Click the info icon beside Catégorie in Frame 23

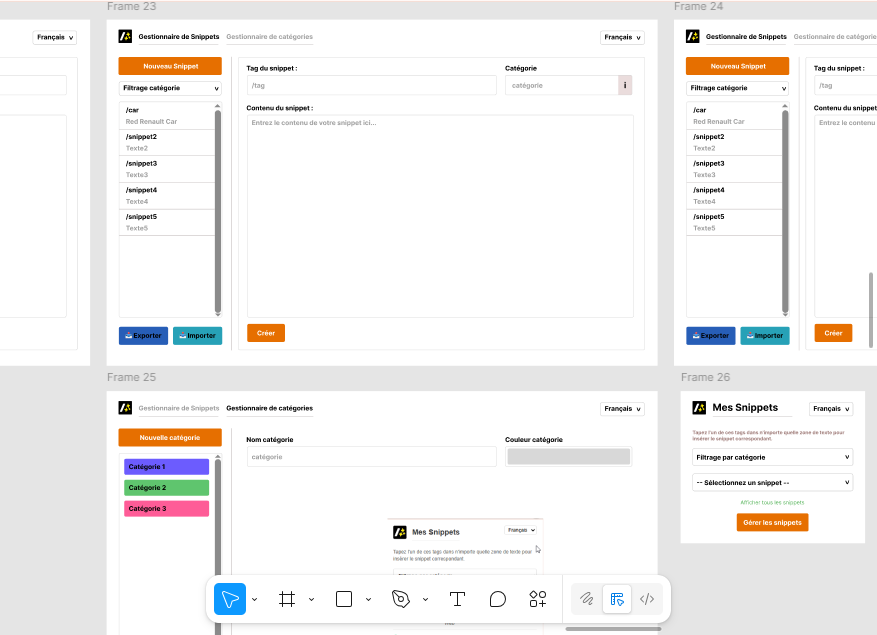[x=625, y=86]
